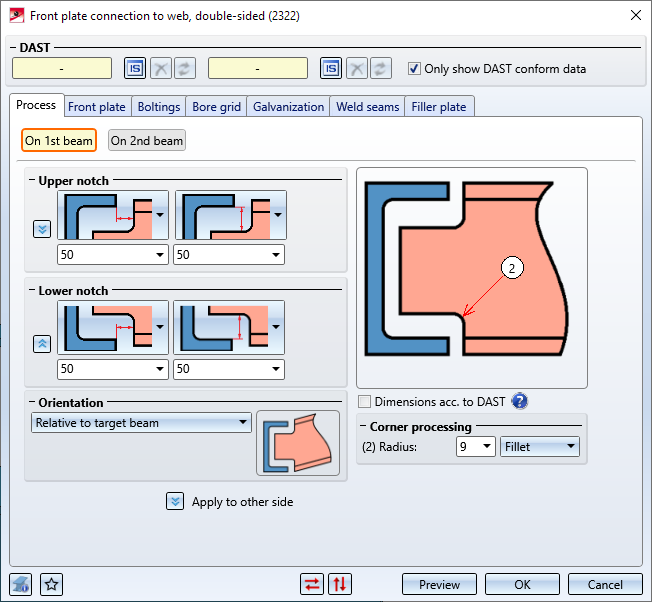The image size is (652, 602).
Task: Open the Orientation dropdown
Action: click(141, 423)
